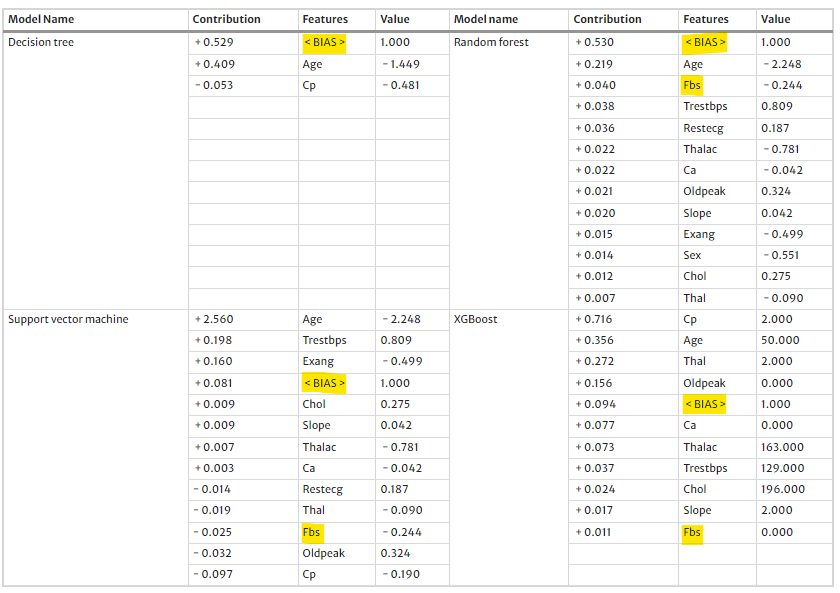Viewport: 840px width, 593px height.
Task: Click Thal feature in Random forest rows
Action: [x=694, y=298]
